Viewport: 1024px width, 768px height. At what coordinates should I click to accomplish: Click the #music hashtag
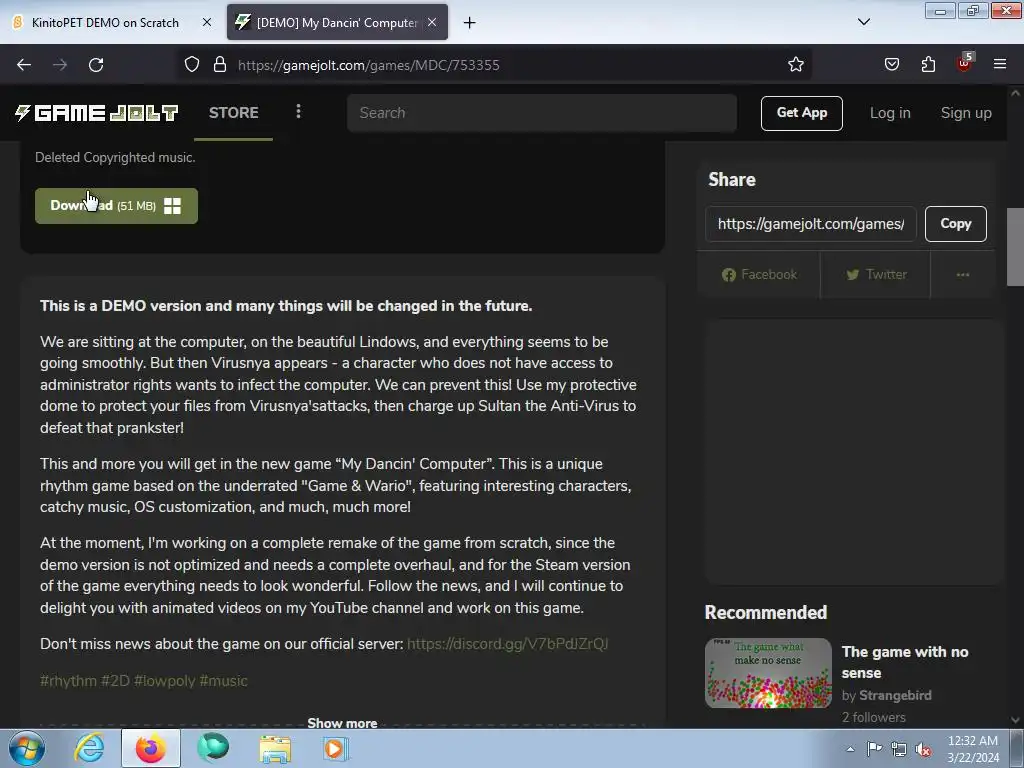pos(223,681)
